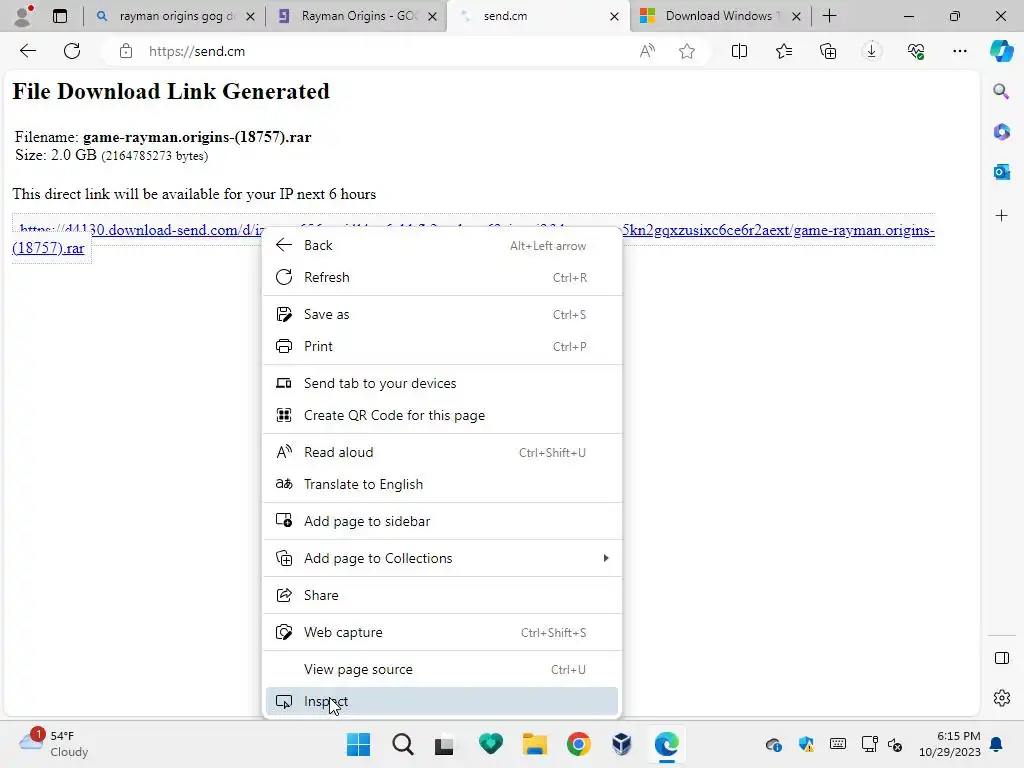Choose Read aloud in the context menu
Viewport: 1024px width, 768px height.
pos(442,453)
